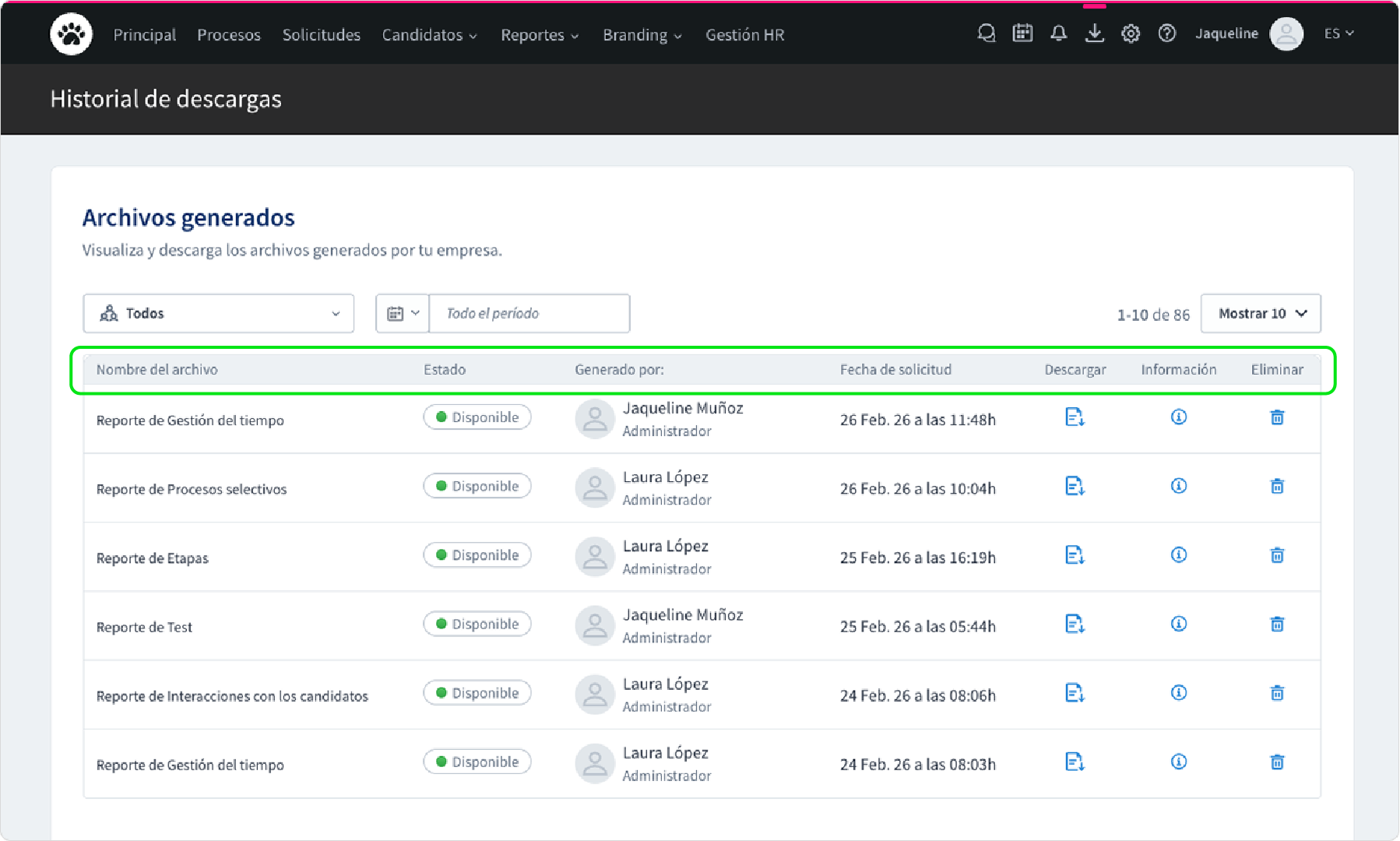
Task: Delete the Reporte de Test file
Action: [x=1277, y=625]
